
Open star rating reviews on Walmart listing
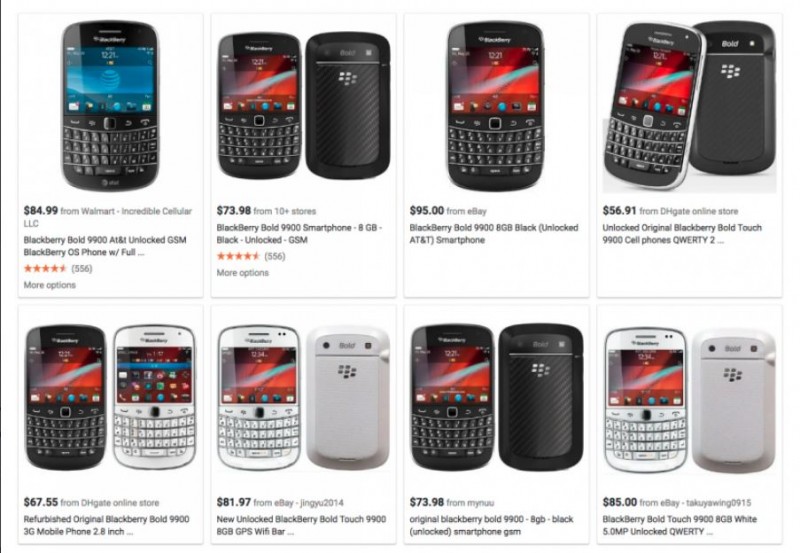[58, 268]
